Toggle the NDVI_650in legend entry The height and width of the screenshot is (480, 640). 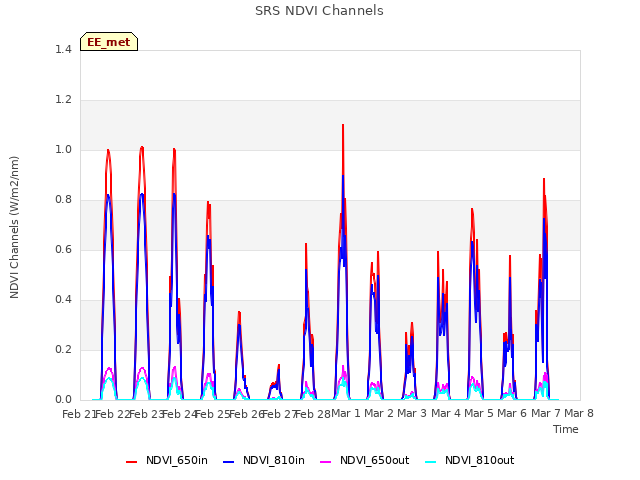(167, 460)
